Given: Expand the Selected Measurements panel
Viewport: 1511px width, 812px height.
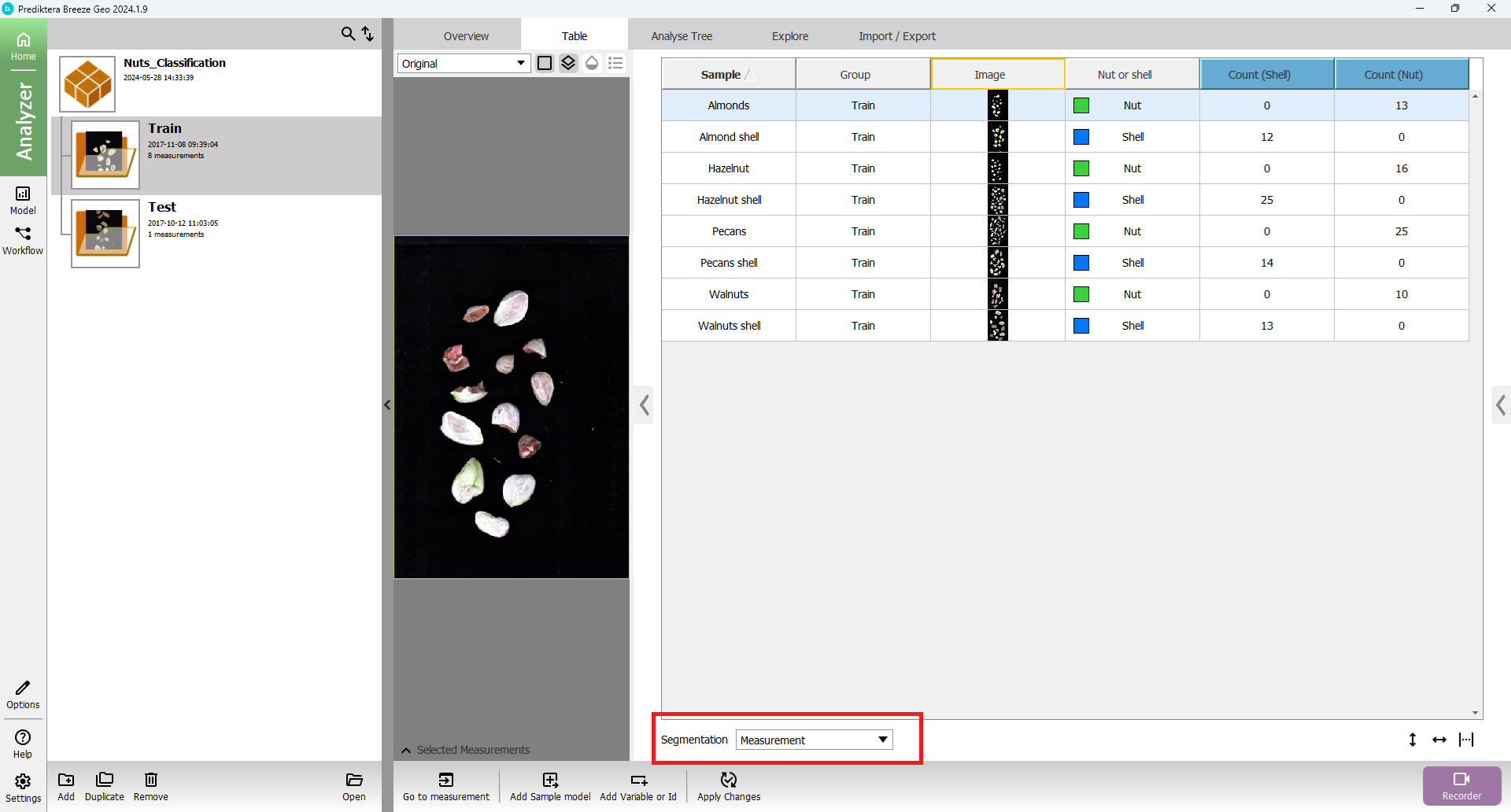Looking at the screenshot, I should point(406,750).
